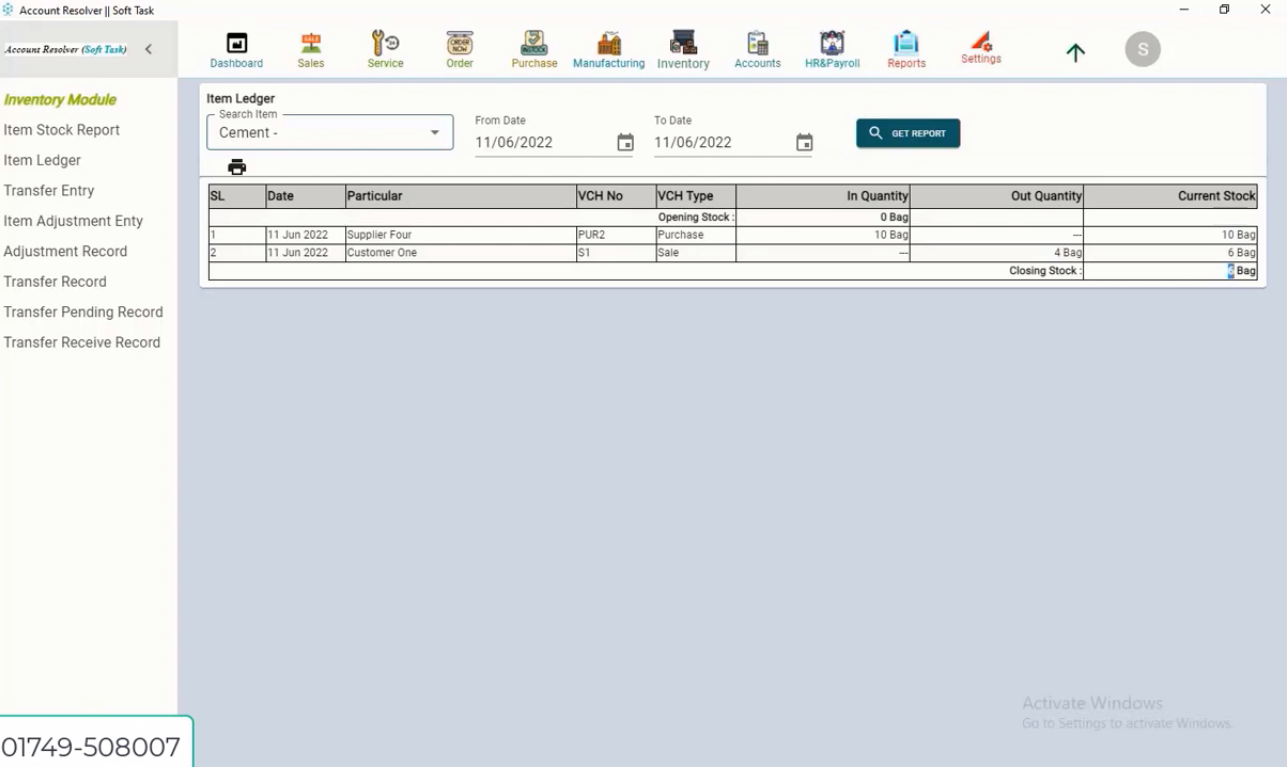Click the Accounts module icon
Image resolution: width=1287 pixels, height=767 pixels.
pos(757,48)
